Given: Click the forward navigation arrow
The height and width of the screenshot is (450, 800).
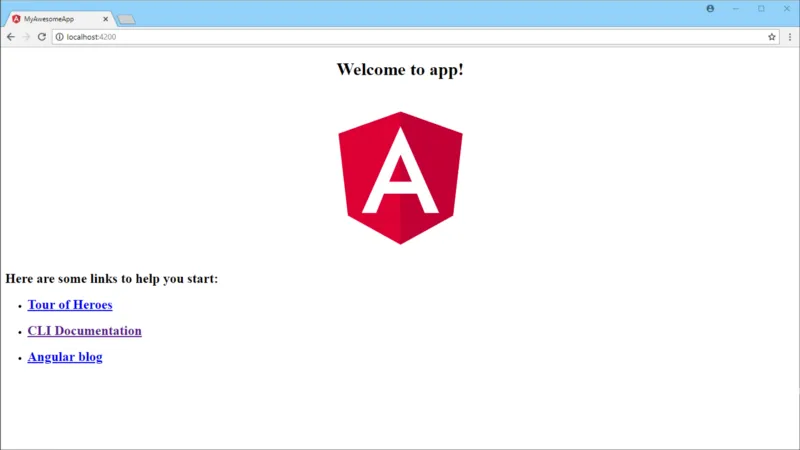Looking at the screenshot, I should pos(26,37).
